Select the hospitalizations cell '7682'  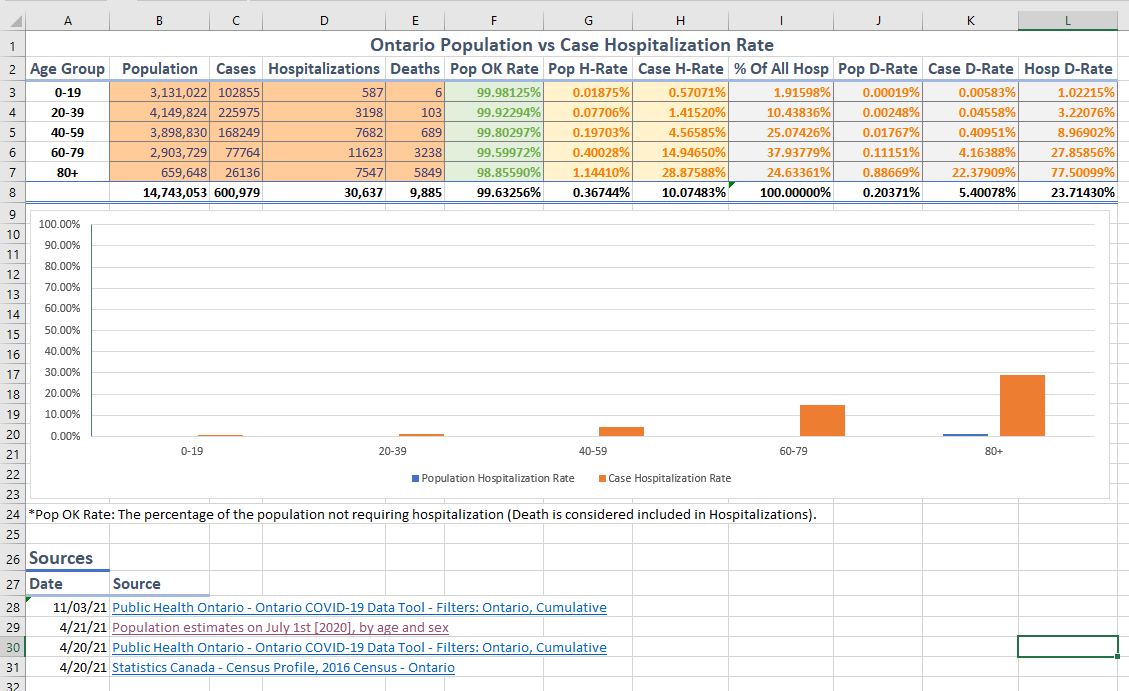[324, 132]
